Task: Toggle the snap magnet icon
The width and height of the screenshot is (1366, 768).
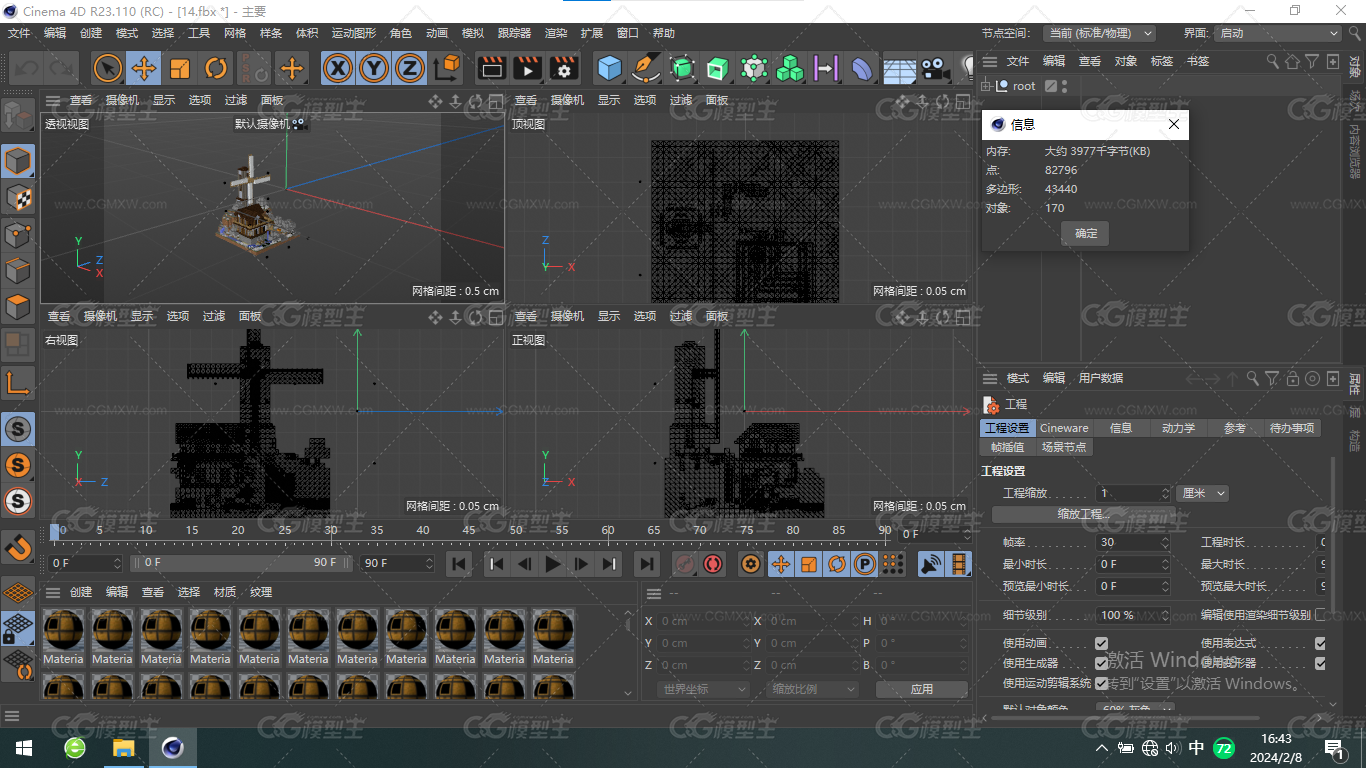Action: coord(18,547)
